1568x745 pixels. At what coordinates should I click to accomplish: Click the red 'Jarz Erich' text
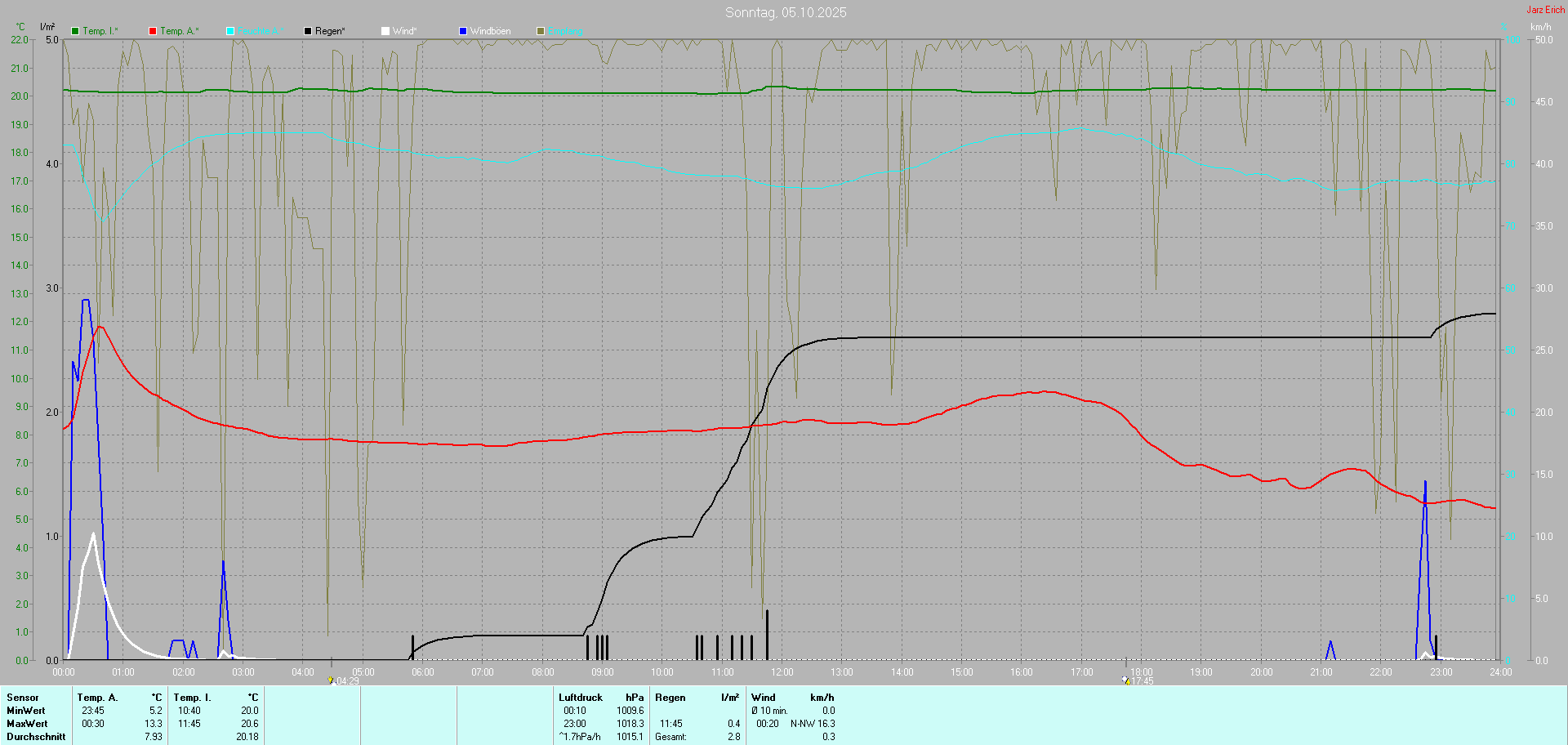(1546, 10)
